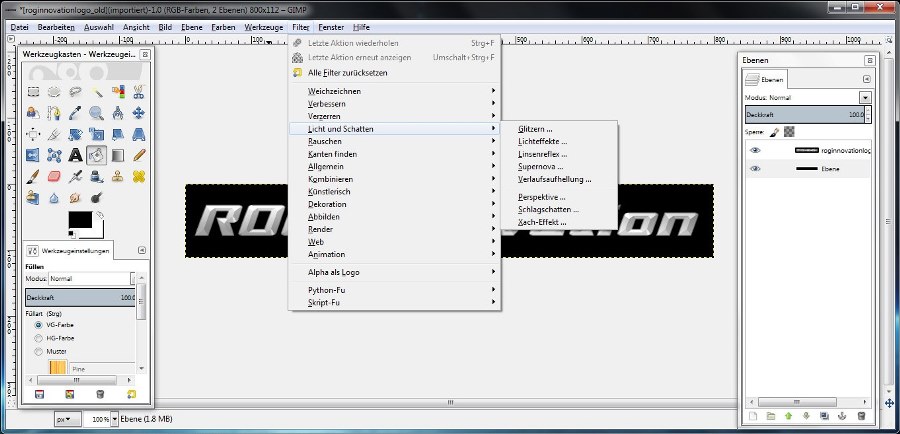Select the Scale tool
This screenshot has width=900, height=434.
click(x=96, y=134)
